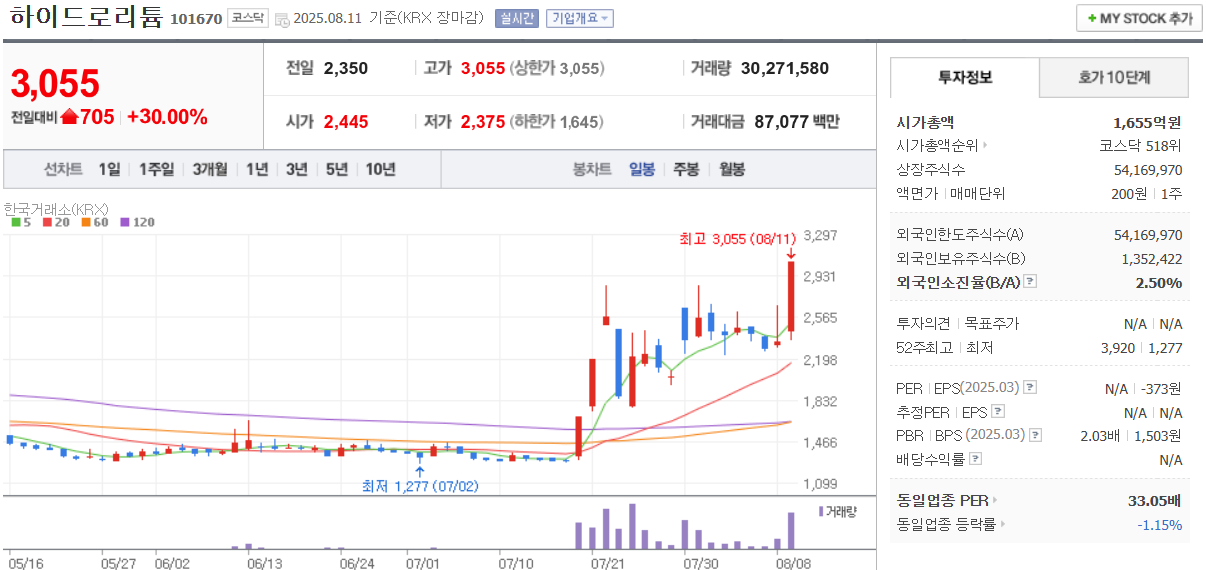Open the 기업개요 dropdown
This screenshot has height=570, width=1206.
click(579, 18)
